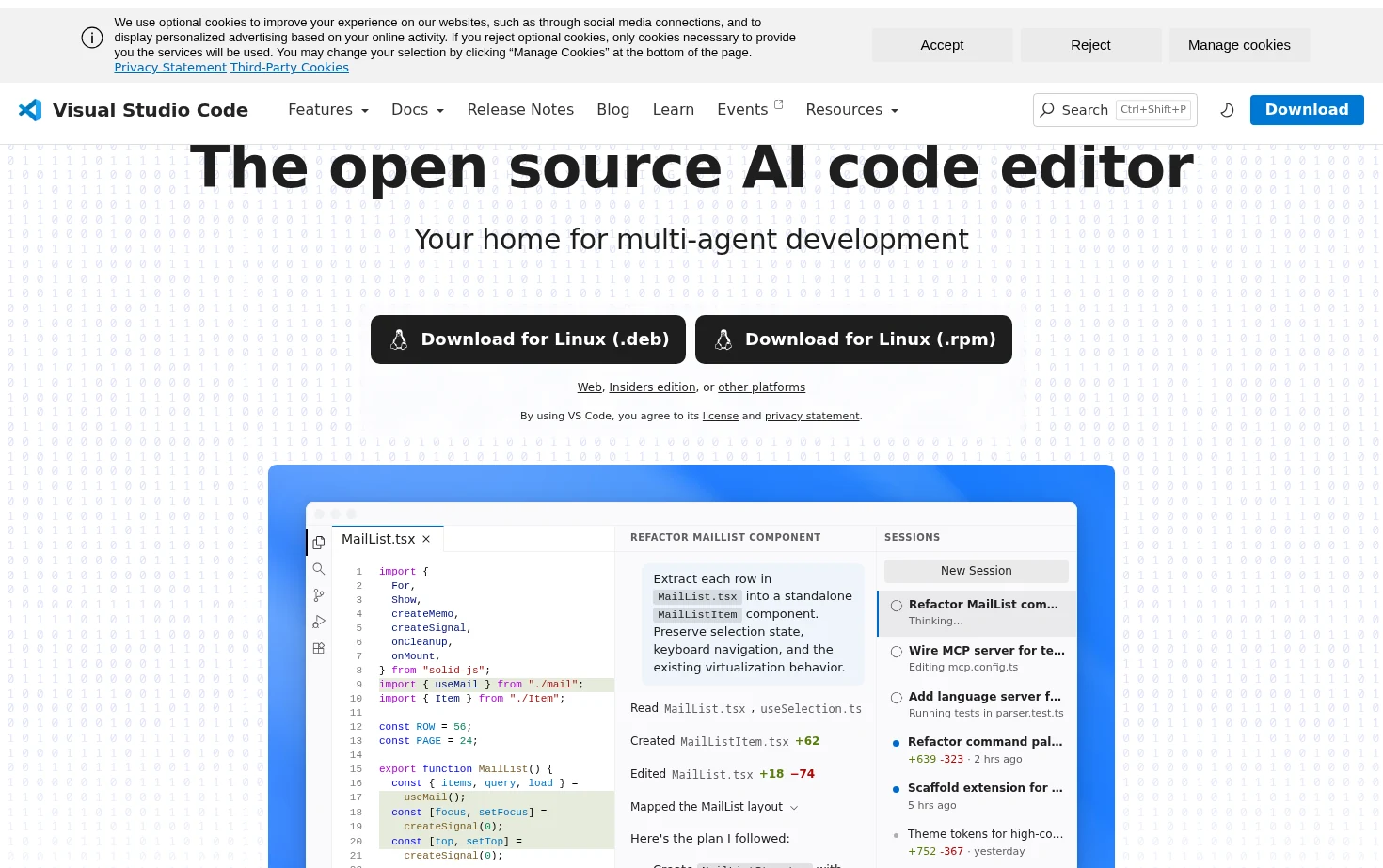Image resolution: width=1383 pixels, height=868 pixels.
Task: Click the Linux penguin icon on .deb button
Action: pyautogui.click(x=399, y=339)
